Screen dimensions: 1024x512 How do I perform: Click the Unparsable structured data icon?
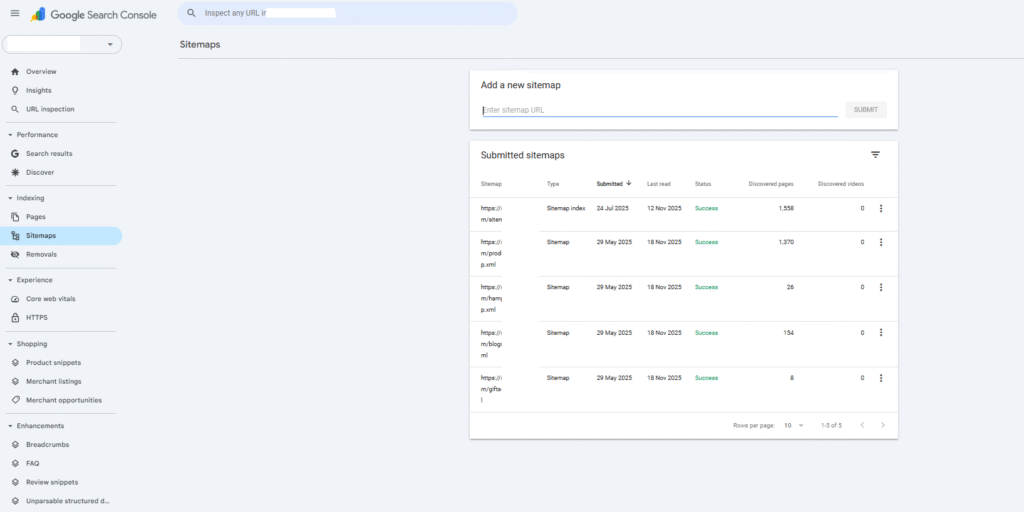pyautogui.click(x=15, y=502)
